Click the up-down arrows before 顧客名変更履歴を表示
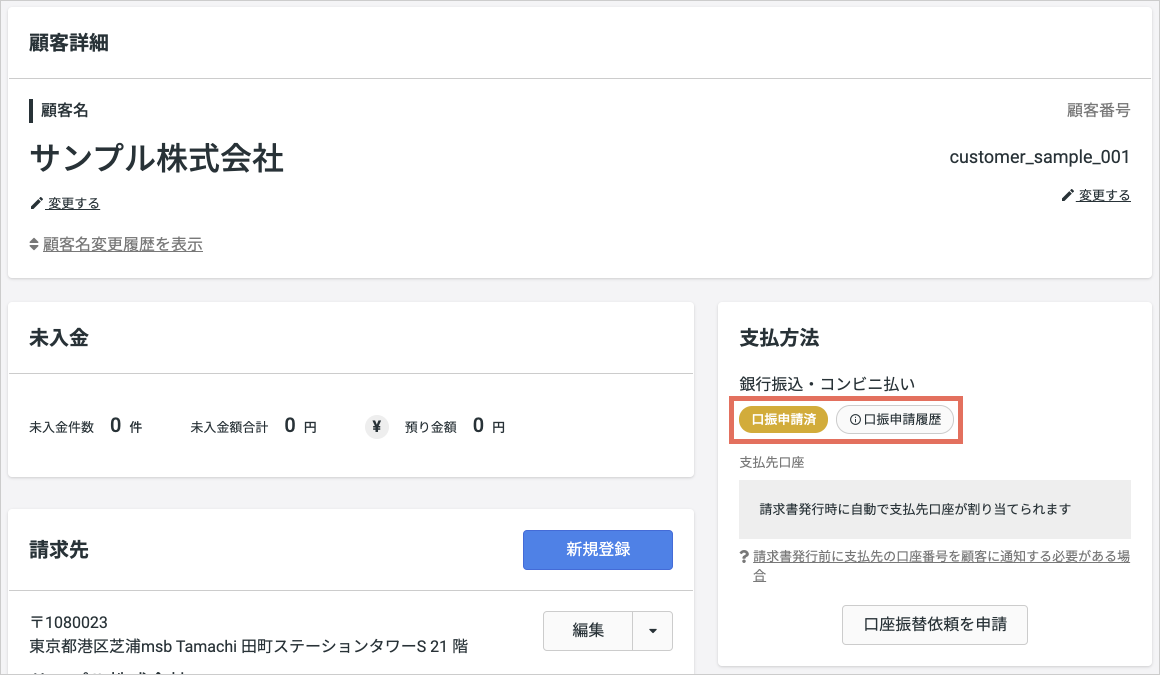This screenshot has width=1160, height=675. [x=33, y=244]
